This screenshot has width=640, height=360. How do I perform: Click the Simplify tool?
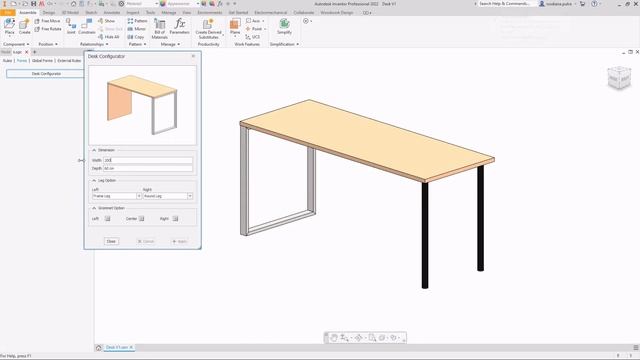[284, 27]
